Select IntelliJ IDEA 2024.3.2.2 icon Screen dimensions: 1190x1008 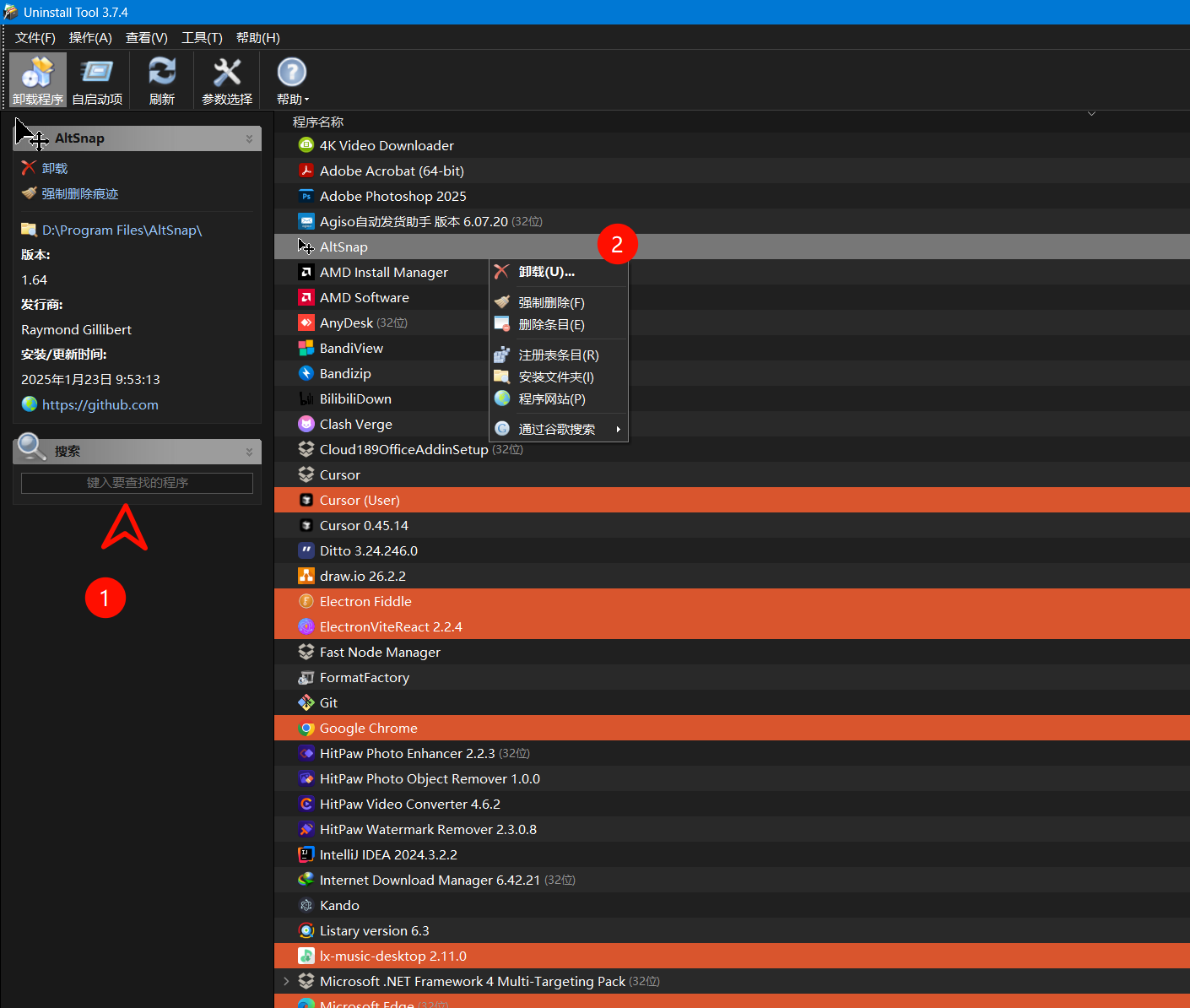(x=306, y=854)
